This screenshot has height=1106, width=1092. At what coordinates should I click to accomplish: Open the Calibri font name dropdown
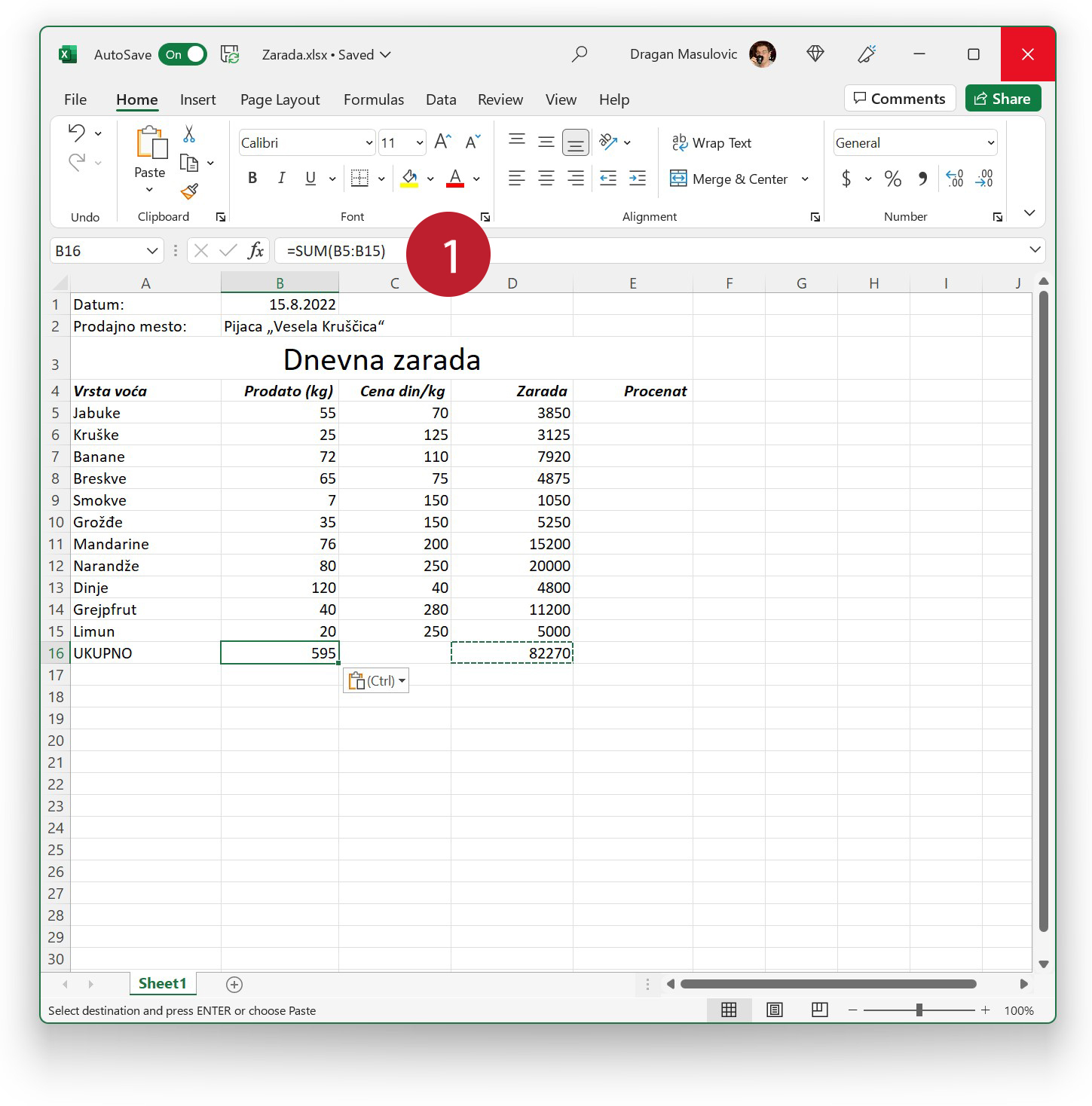(369, 143)
